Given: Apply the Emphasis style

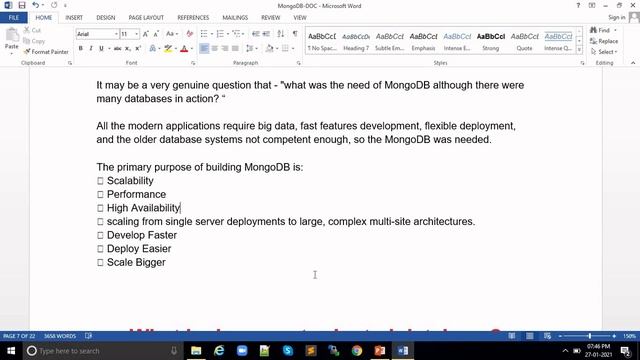Looking at the screenshot, I should tap(423, 42).
